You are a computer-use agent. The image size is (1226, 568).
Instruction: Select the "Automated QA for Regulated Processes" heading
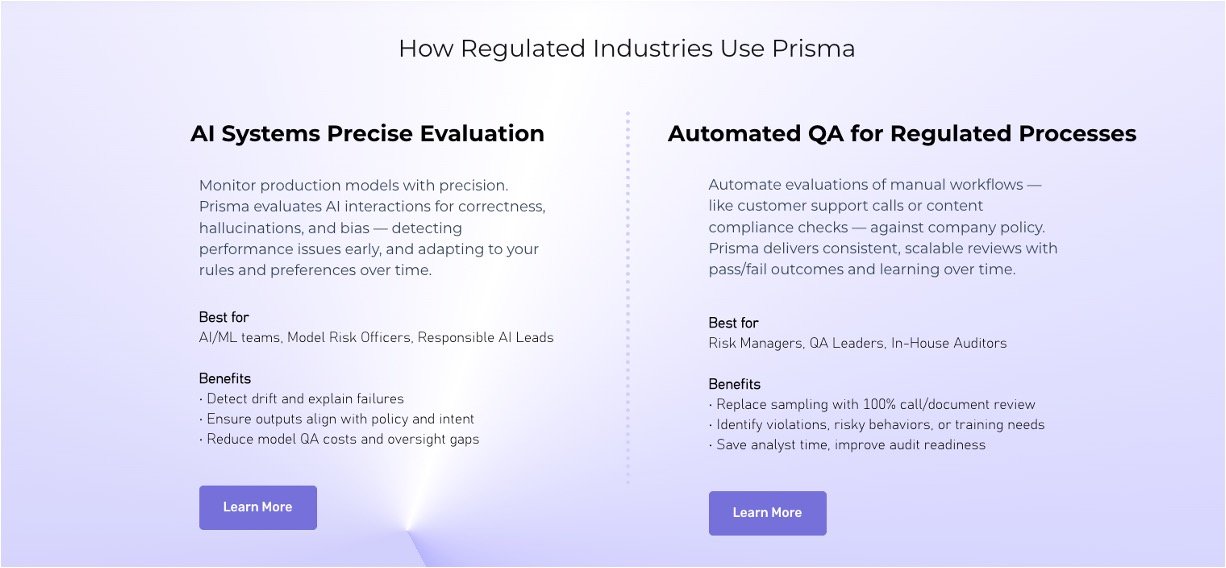pyautogui.click(x=901, y=134)
